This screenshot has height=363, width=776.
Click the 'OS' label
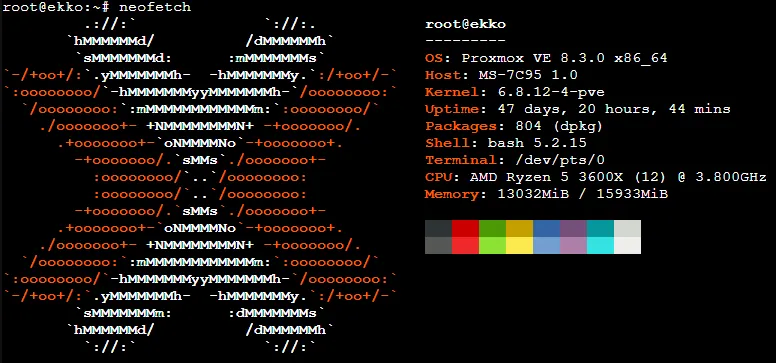coord(434,58)
